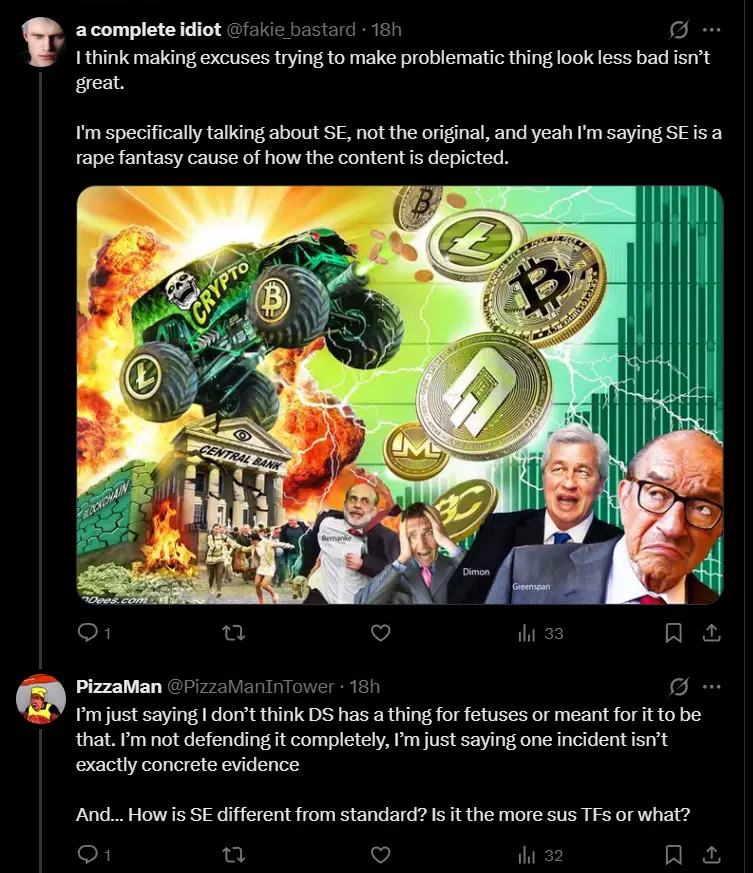753x873 pixels.
Task: Repost the first tweet
Action: [233, 633]
